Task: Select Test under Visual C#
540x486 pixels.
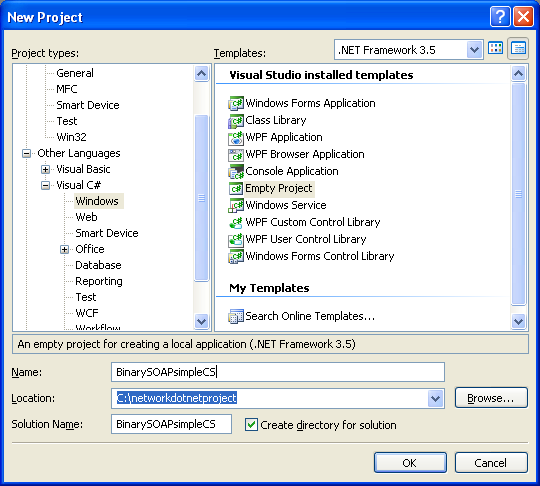Action: click(x=86, y=297)
